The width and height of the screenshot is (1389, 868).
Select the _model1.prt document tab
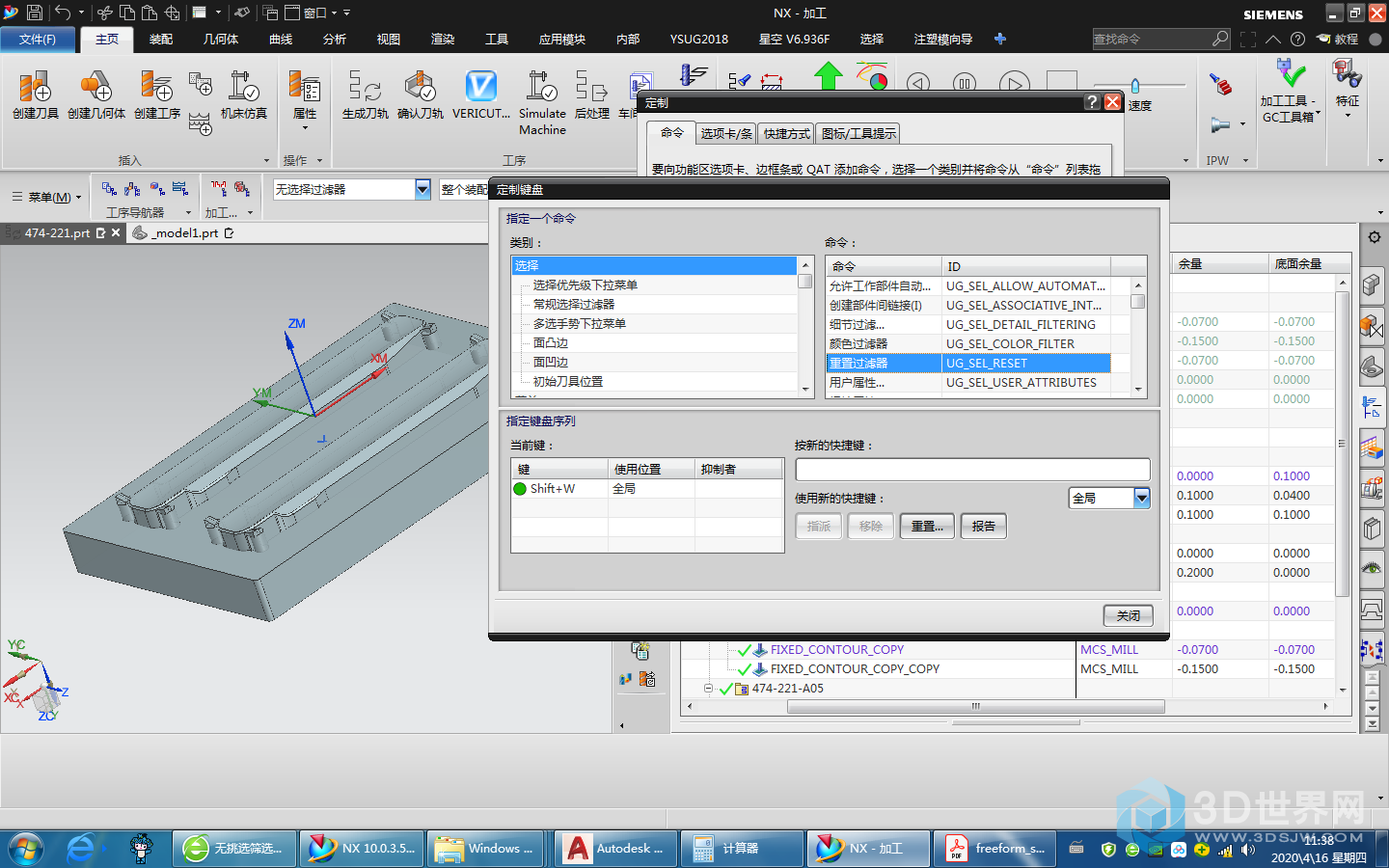tap(185, 232)
